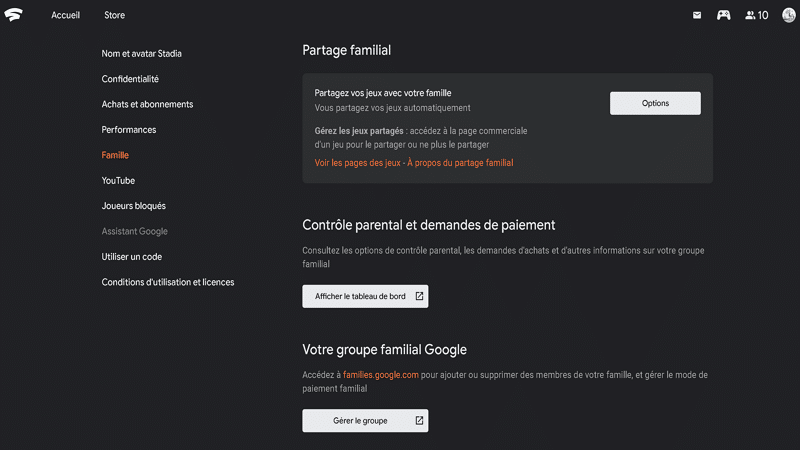Image resolution: width=800 pixels, height=450 pixels.
Task: Open the messages envelope icon
Action: point(697,15)
